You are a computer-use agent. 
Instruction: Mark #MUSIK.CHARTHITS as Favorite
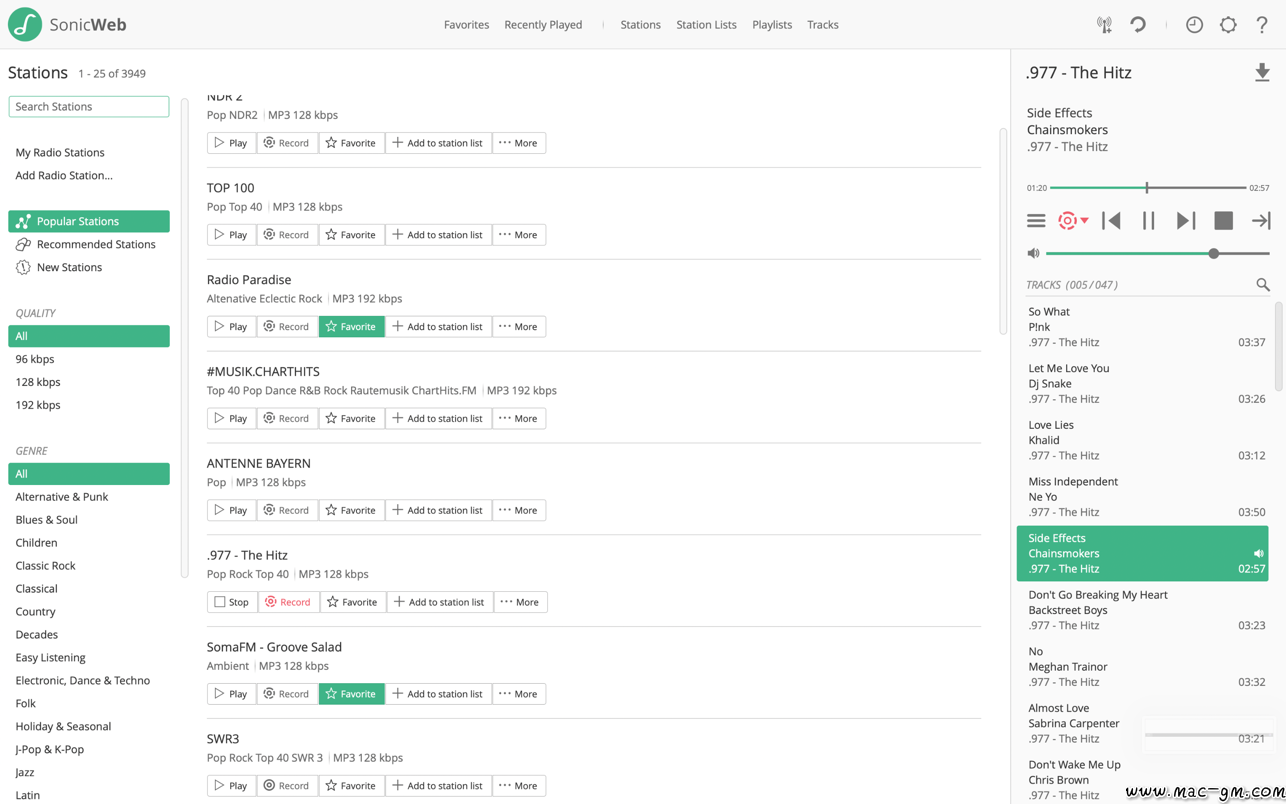click(351, 419)
